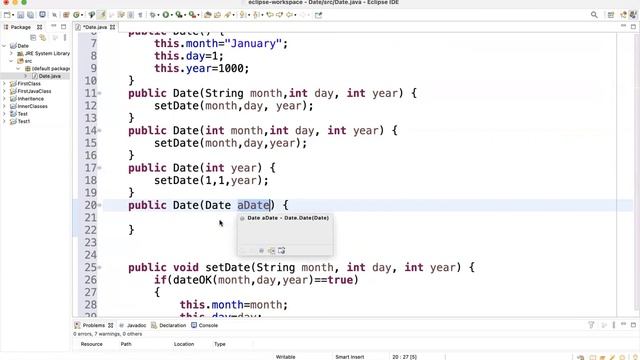
Task: Open the Run button dropdown arrow
Action: point(172,16)
